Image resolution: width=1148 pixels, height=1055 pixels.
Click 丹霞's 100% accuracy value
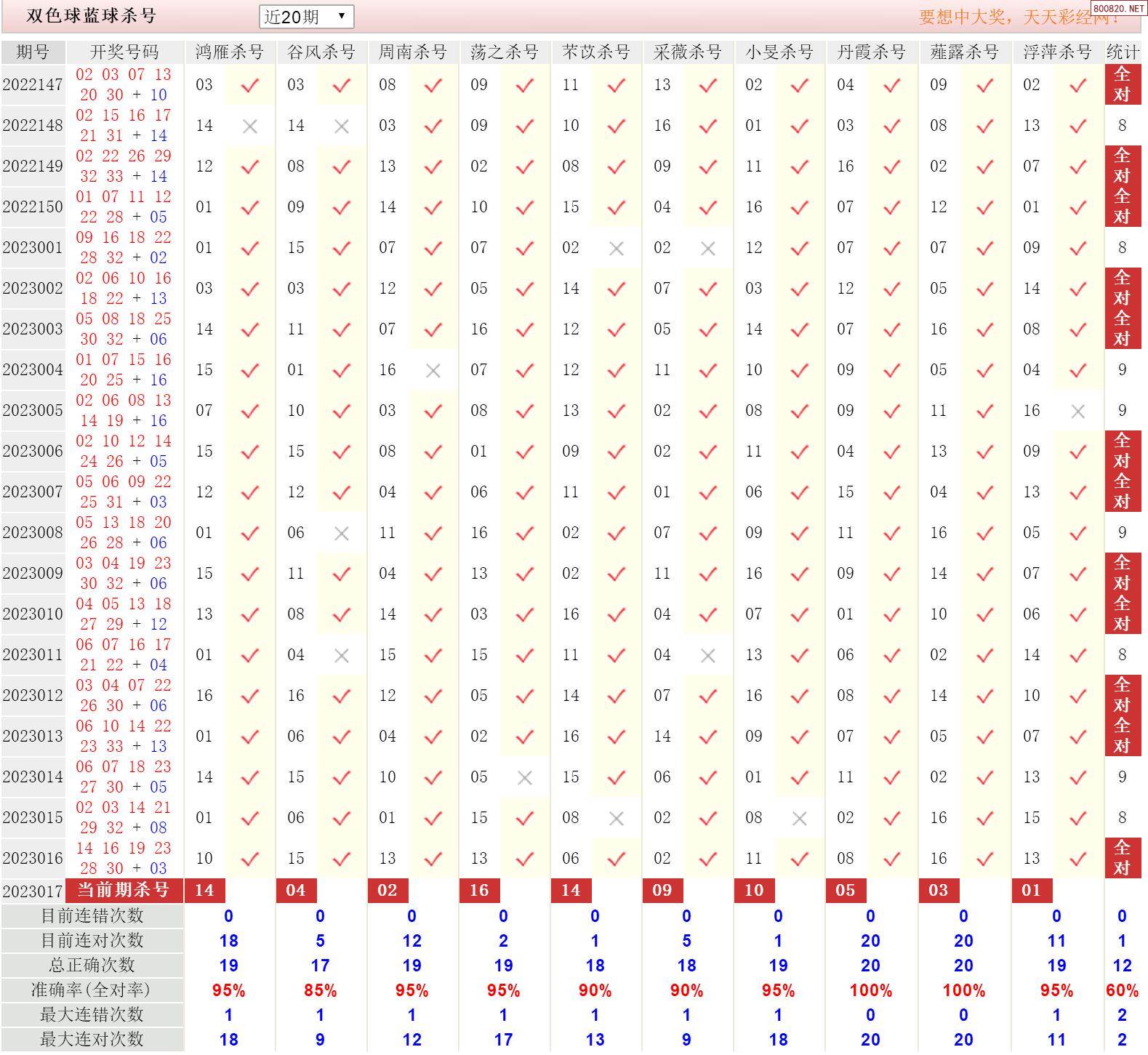[x=871, y=990]
